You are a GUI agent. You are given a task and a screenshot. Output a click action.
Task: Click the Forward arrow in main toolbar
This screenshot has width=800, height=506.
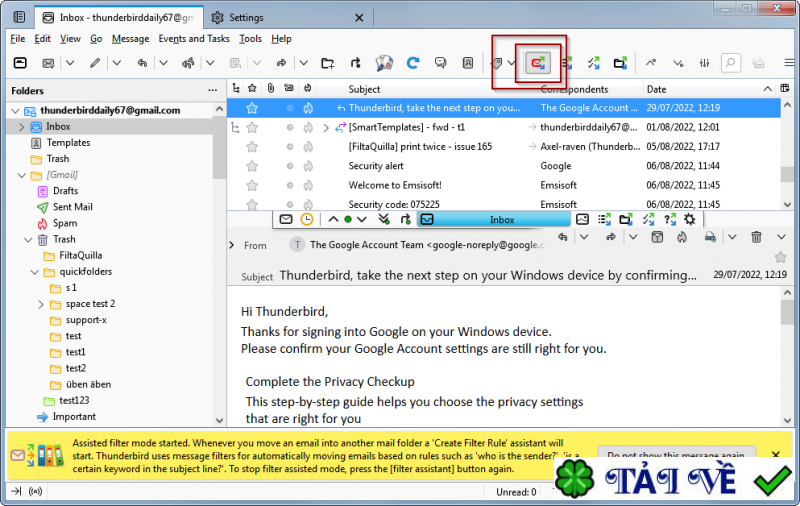click(281, 63)
